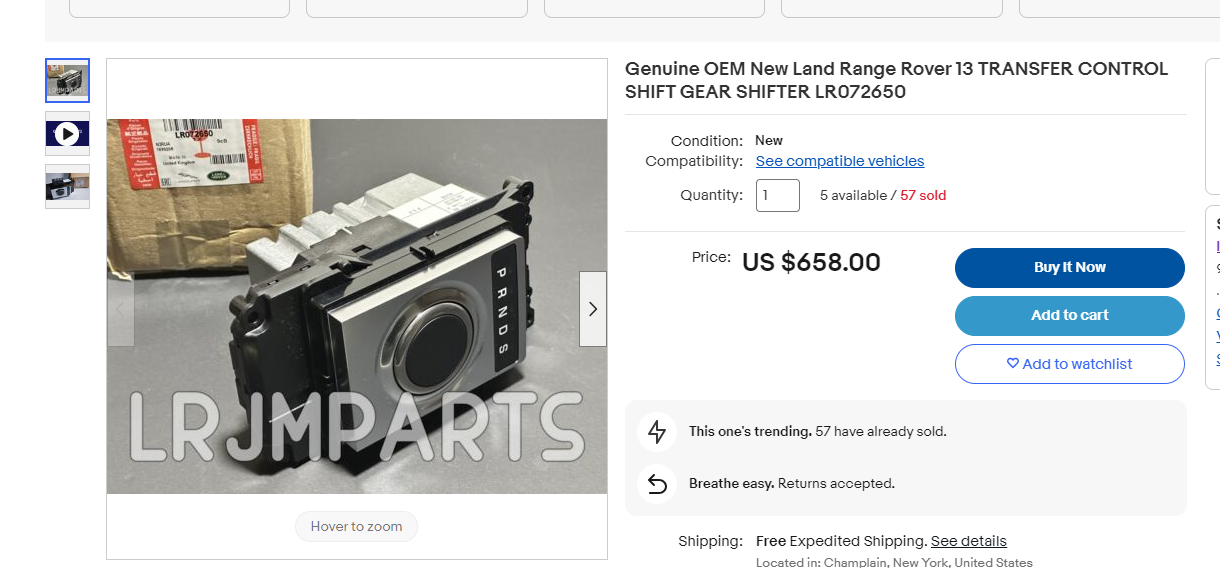Click the Buy It Now button
The width and height of the screenshot is (1220, 568).
[x=1070, y=267]
